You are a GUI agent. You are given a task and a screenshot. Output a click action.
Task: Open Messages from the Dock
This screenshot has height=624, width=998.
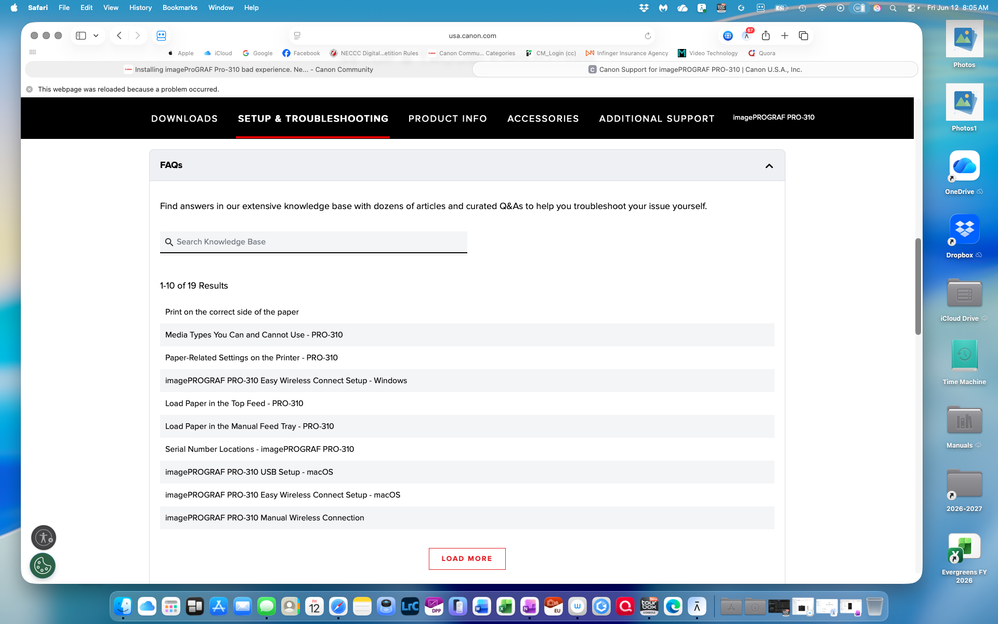click(266, 606)
